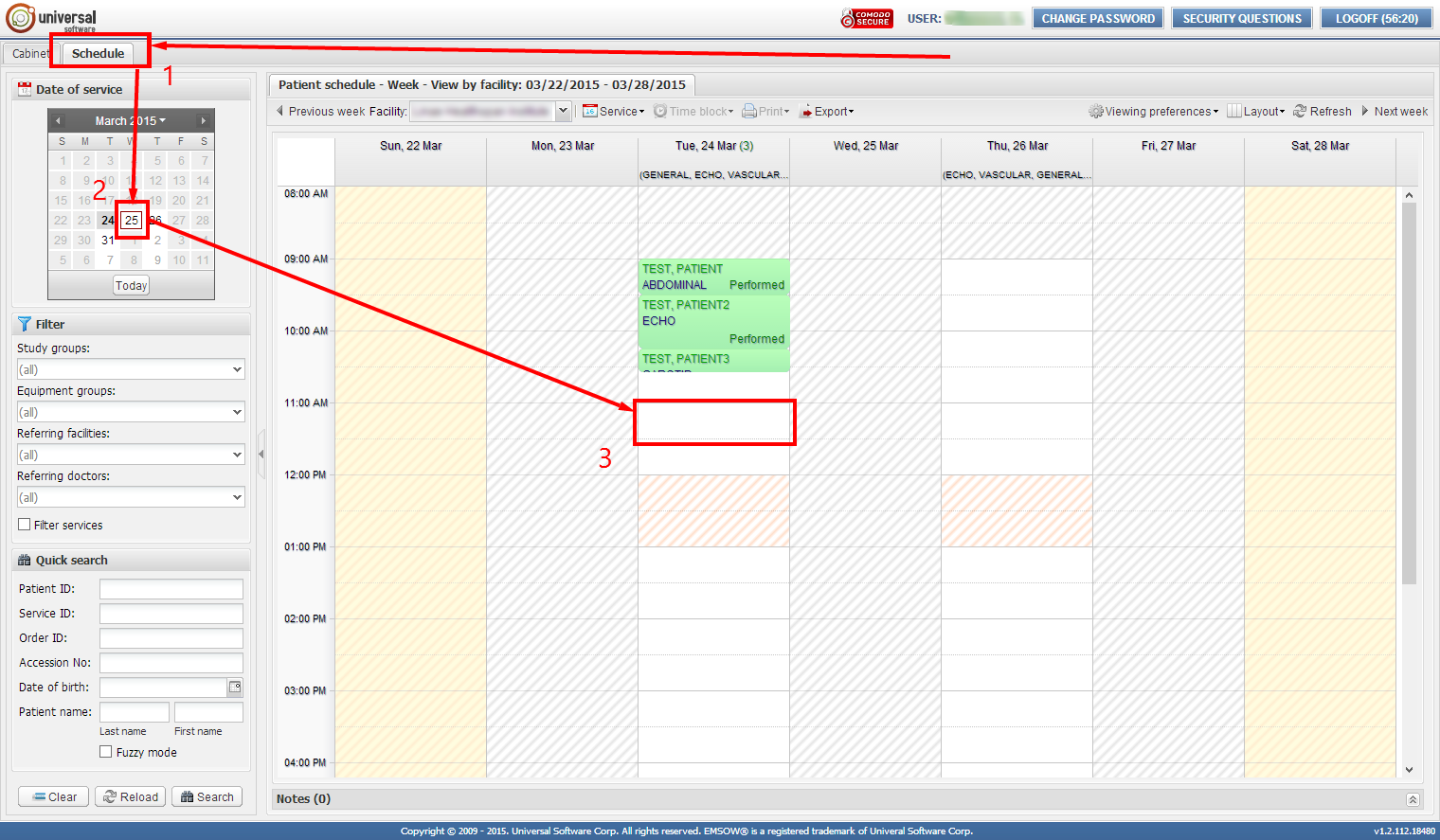Open the March 2015 month picker
The image size is (1440, 840).
coord(130,121)
